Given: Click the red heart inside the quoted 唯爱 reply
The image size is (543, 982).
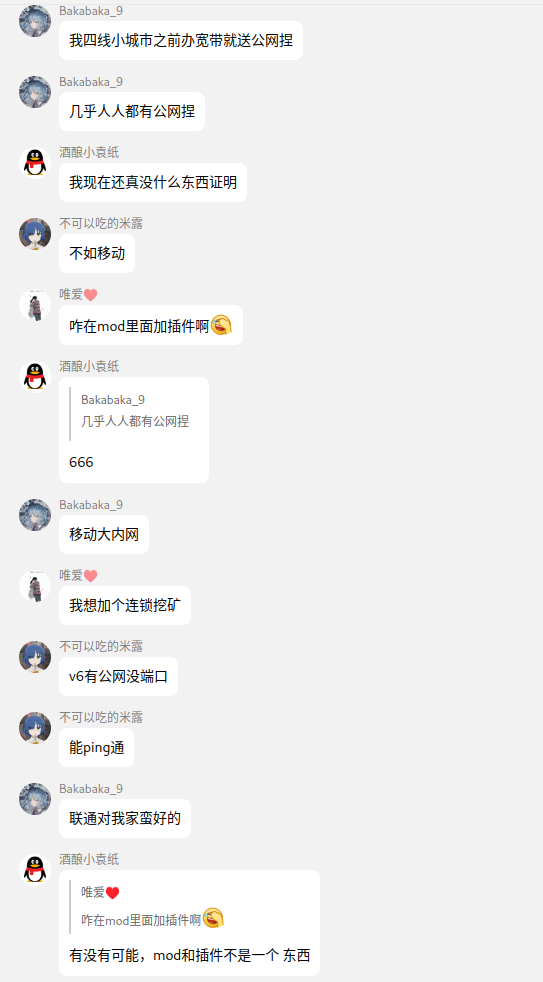Looking at the screenshot, I should click(x=112, y=893).
